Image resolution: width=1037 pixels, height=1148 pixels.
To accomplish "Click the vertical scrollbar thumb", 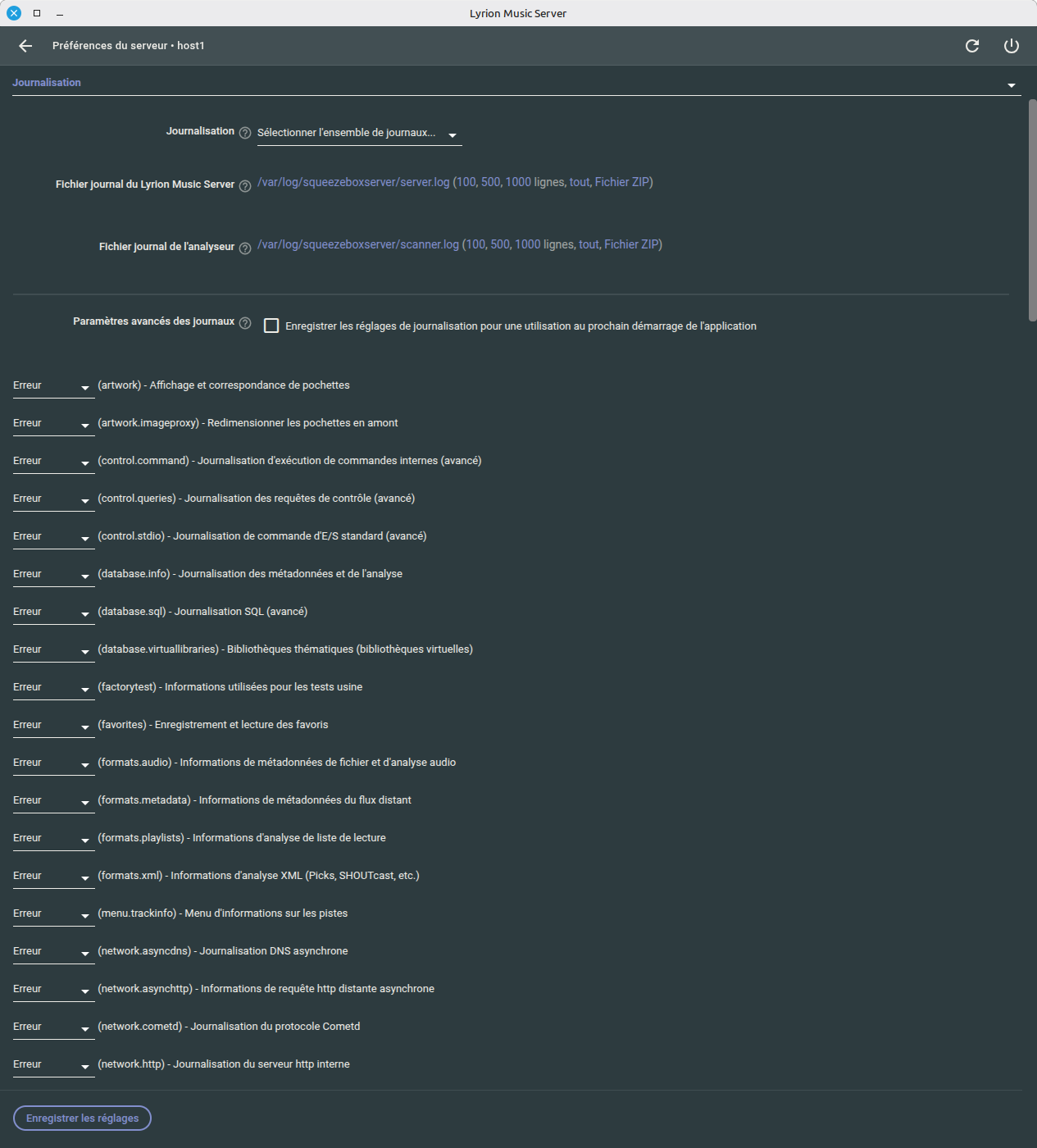I will [x=1032, y=211].
